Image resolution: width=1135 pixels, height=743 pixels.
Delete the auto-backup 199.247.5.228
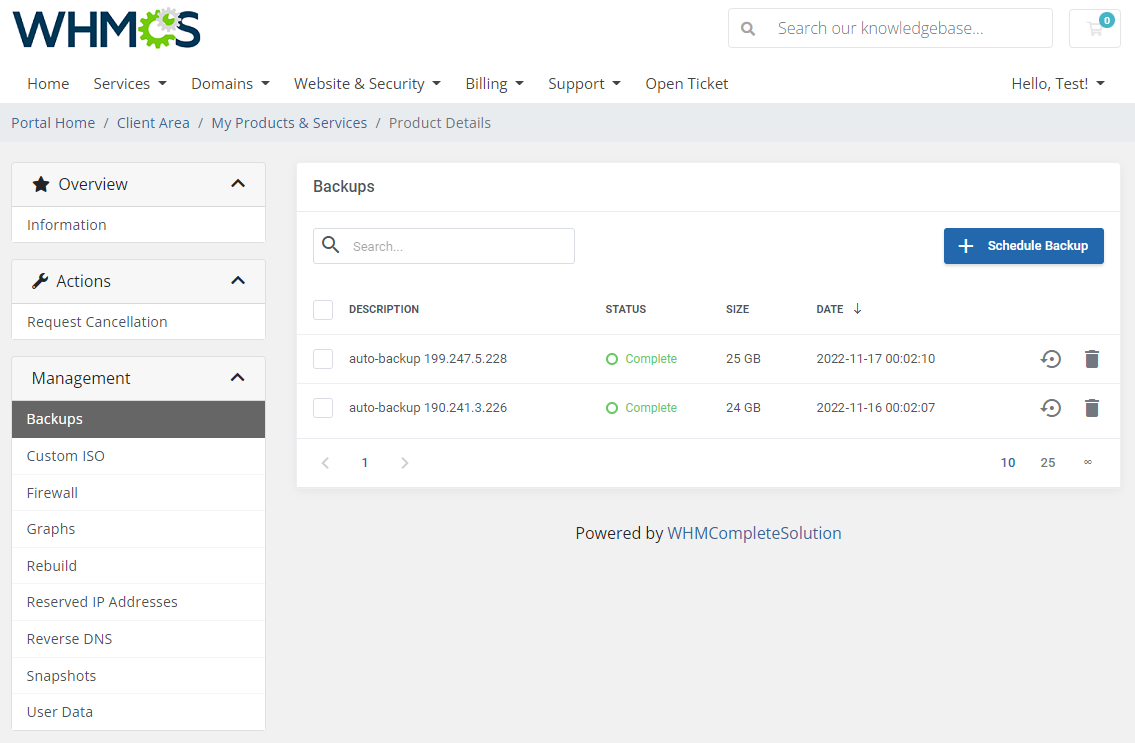click(x=1091, y=358)
